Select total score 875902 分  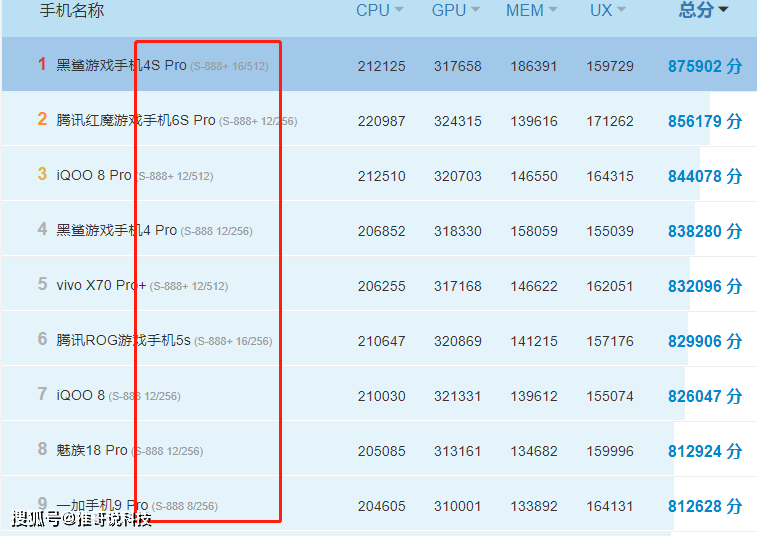pos(705,66)
